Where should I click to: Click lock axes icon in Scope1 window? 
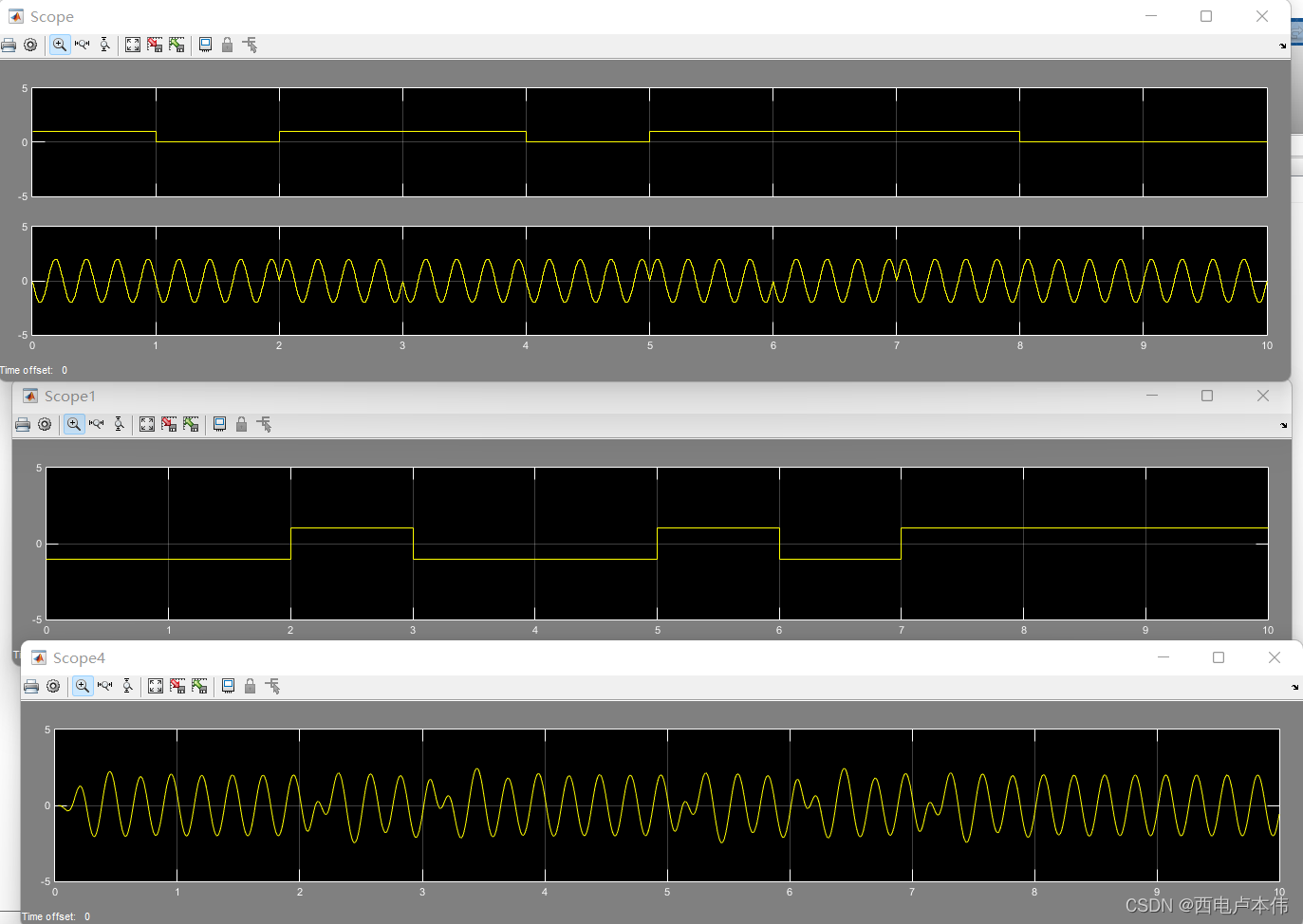coord(241,424)
